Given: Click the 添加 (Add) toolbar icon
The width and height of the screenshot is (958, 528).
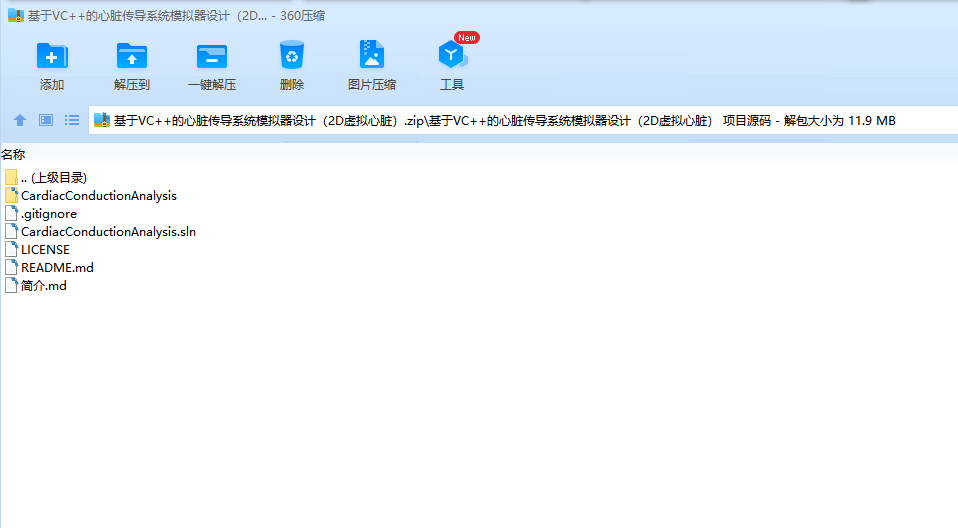Looking at the screenshot, I should 52,56.
